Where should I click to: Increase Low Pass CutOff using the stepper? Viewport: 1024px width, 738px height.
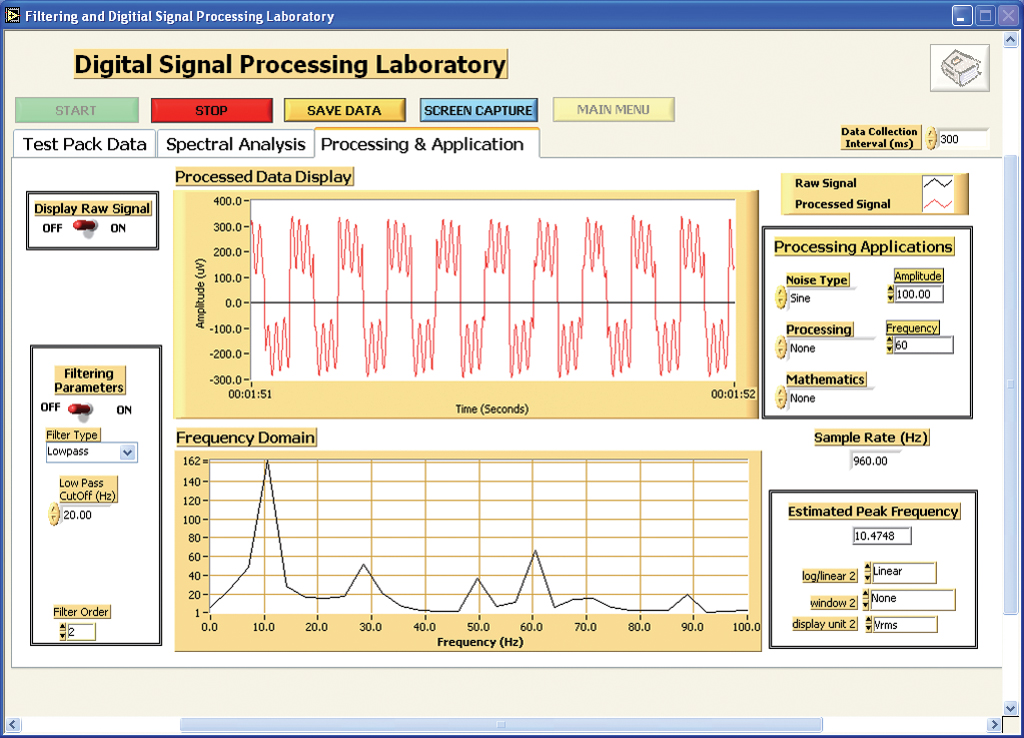[57, 510]
